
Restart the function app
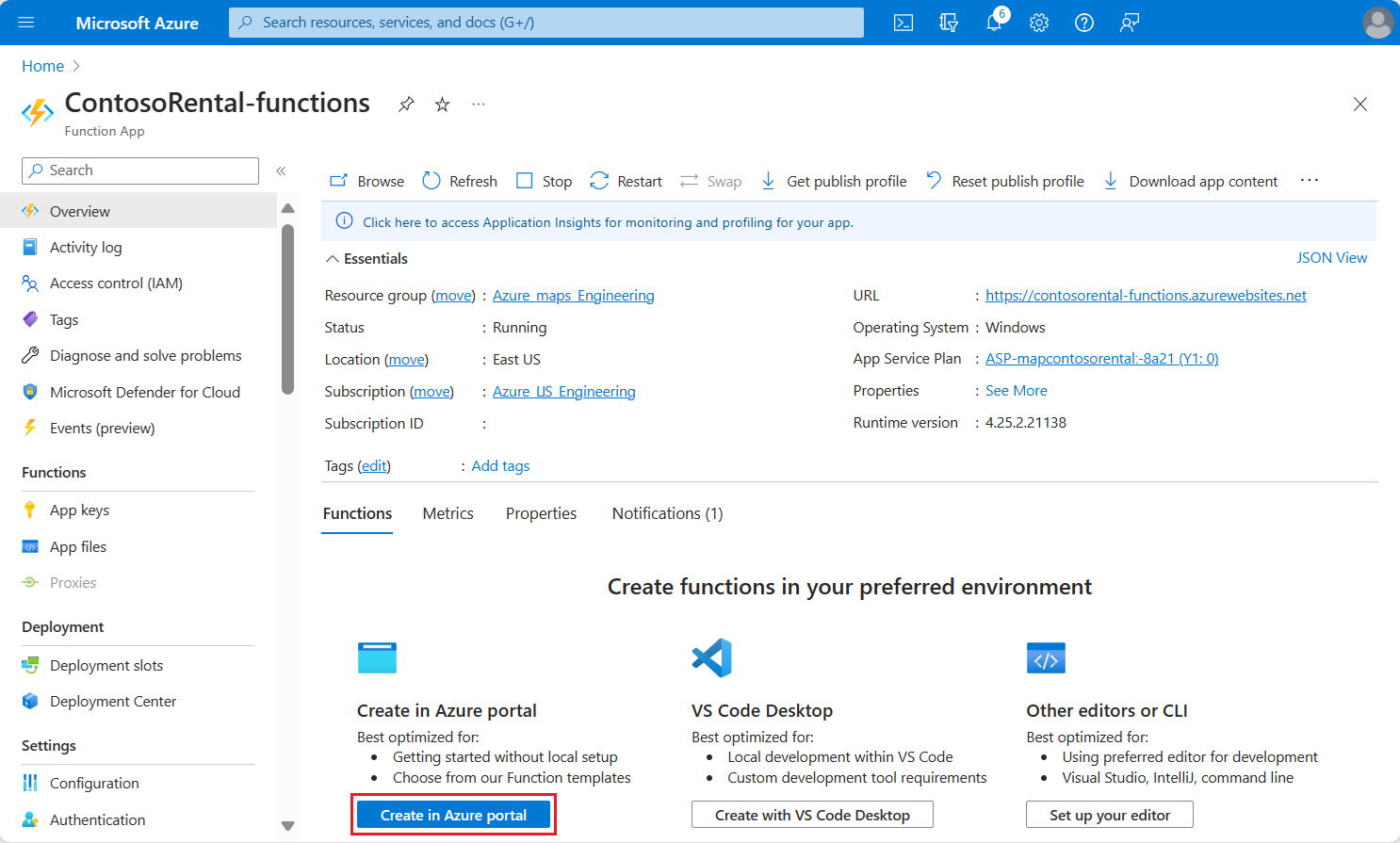627,181
